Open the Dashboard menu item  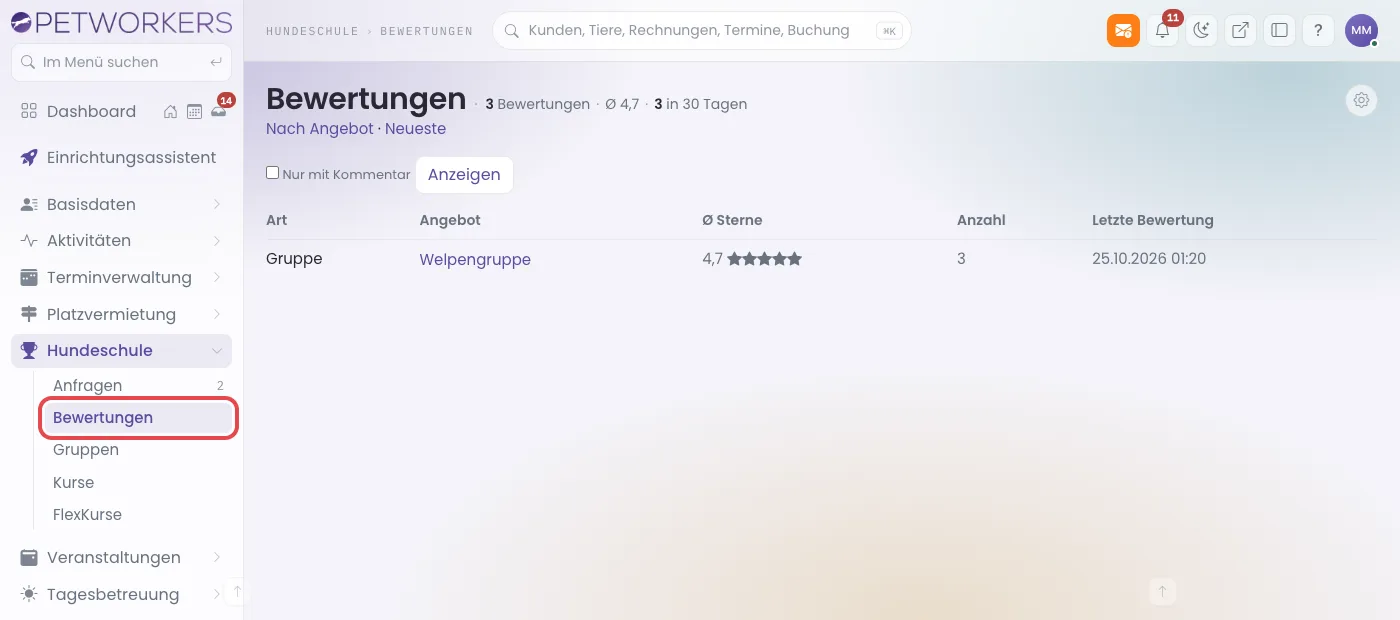point(91,112)
